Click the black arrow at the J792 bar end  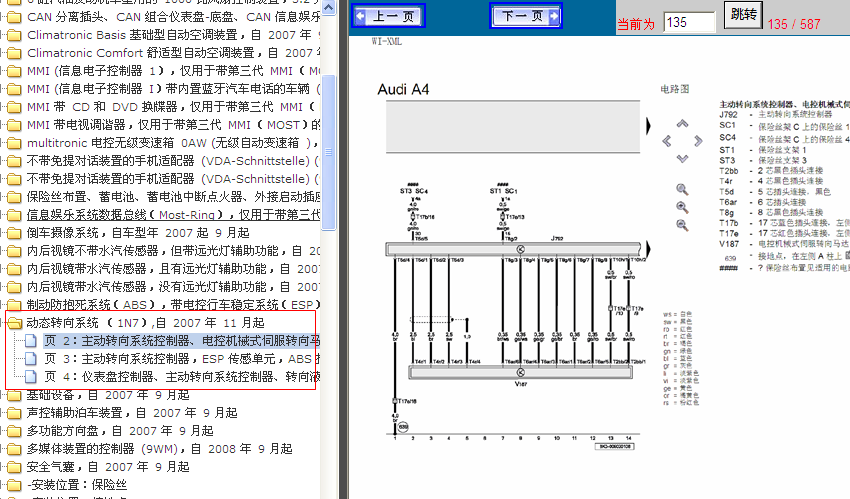[x=648, y=249]
